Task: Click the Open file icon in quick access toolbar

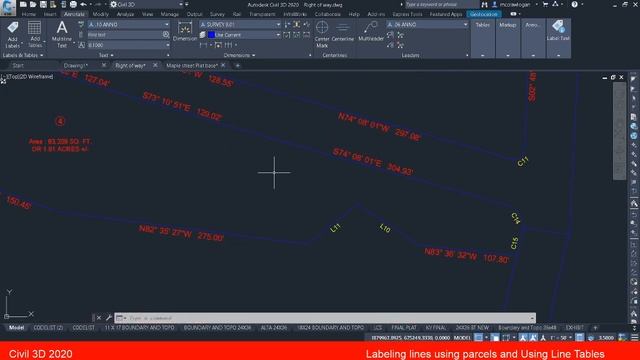Action: coord(33,4)
